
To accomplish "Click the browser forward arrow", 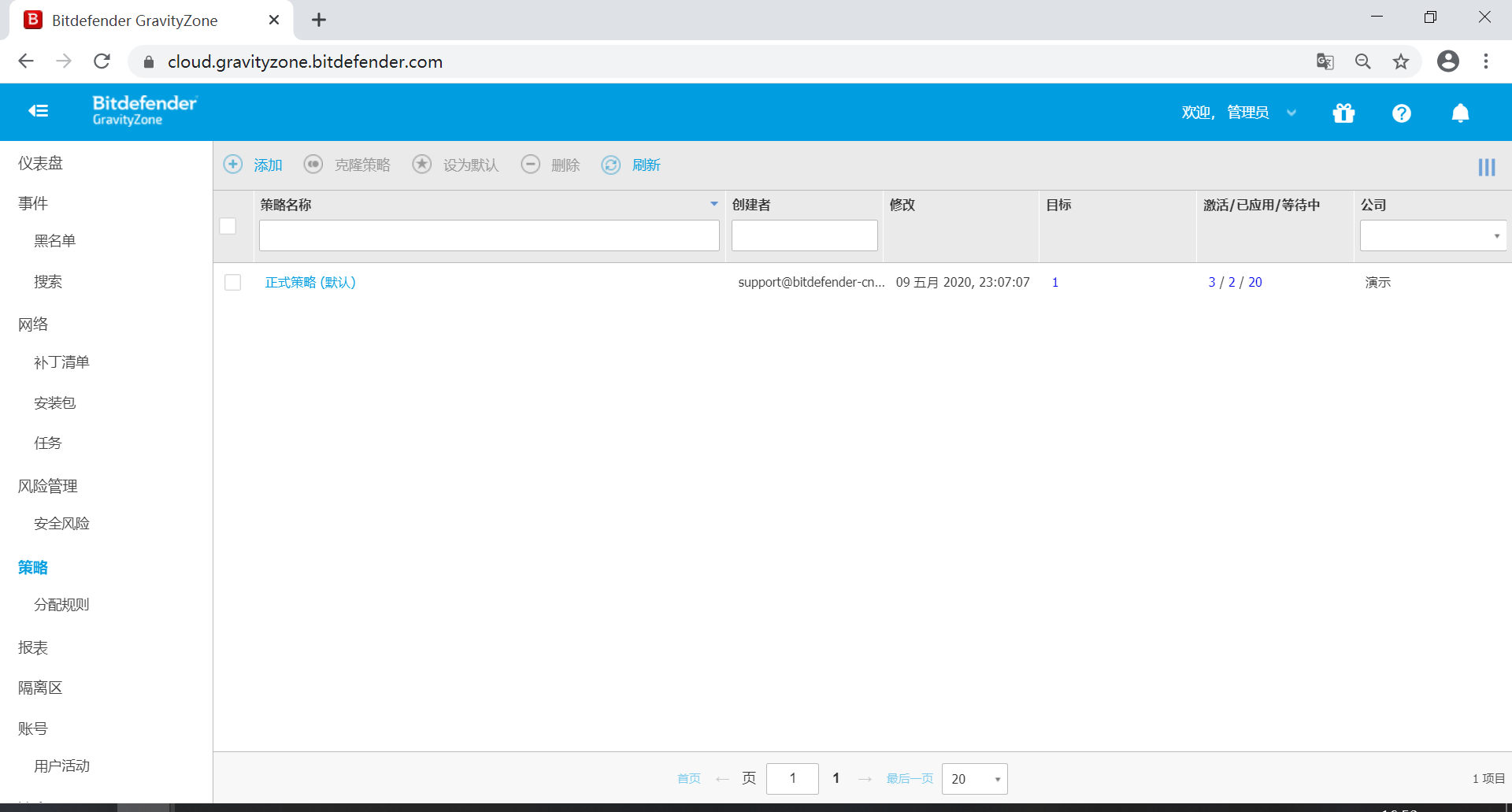I will [x=64, y=61].
